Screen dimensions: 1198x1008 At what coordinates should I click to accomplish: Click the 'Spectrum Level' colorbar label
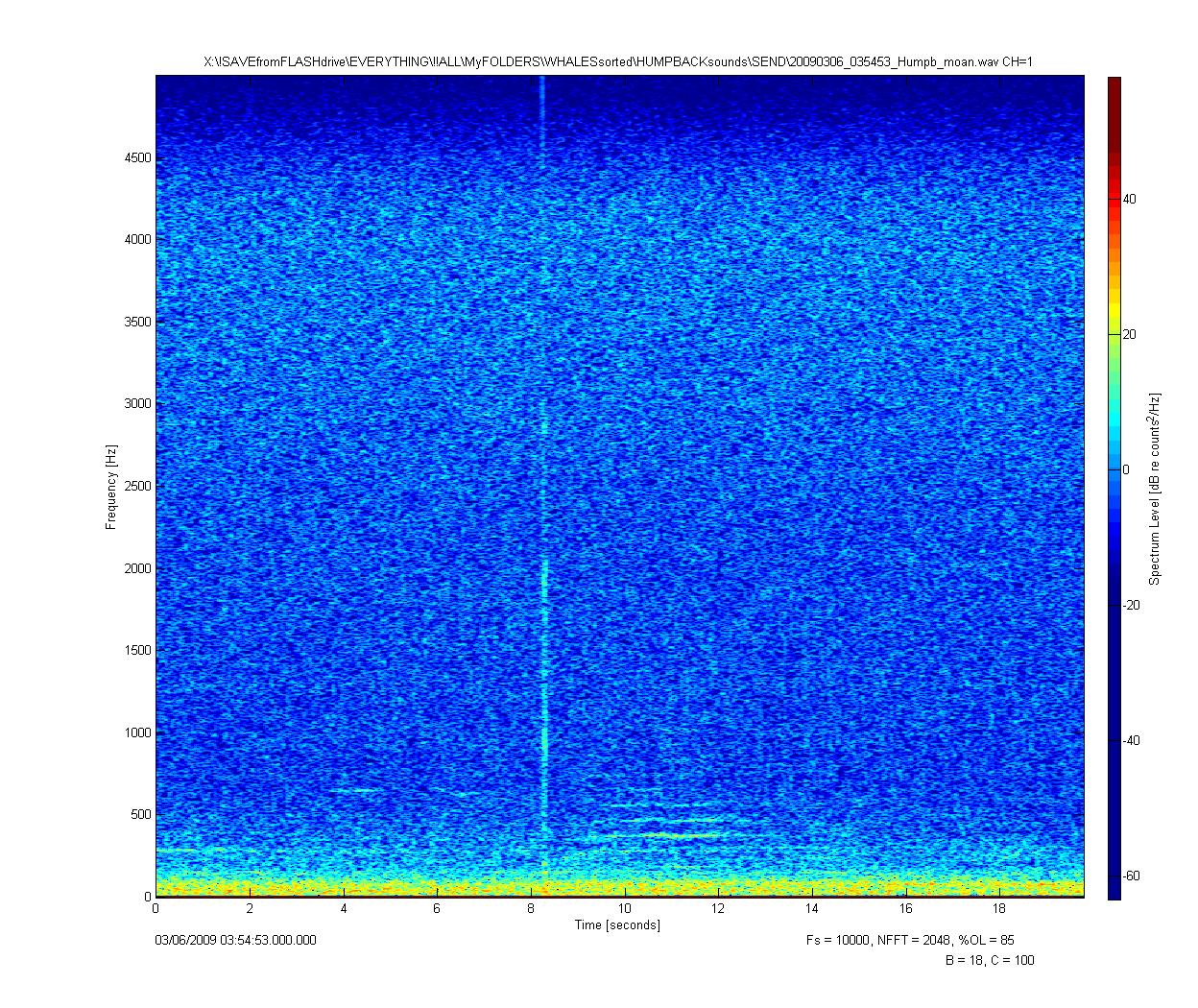pyautogui.click(x=1155, y=489)
